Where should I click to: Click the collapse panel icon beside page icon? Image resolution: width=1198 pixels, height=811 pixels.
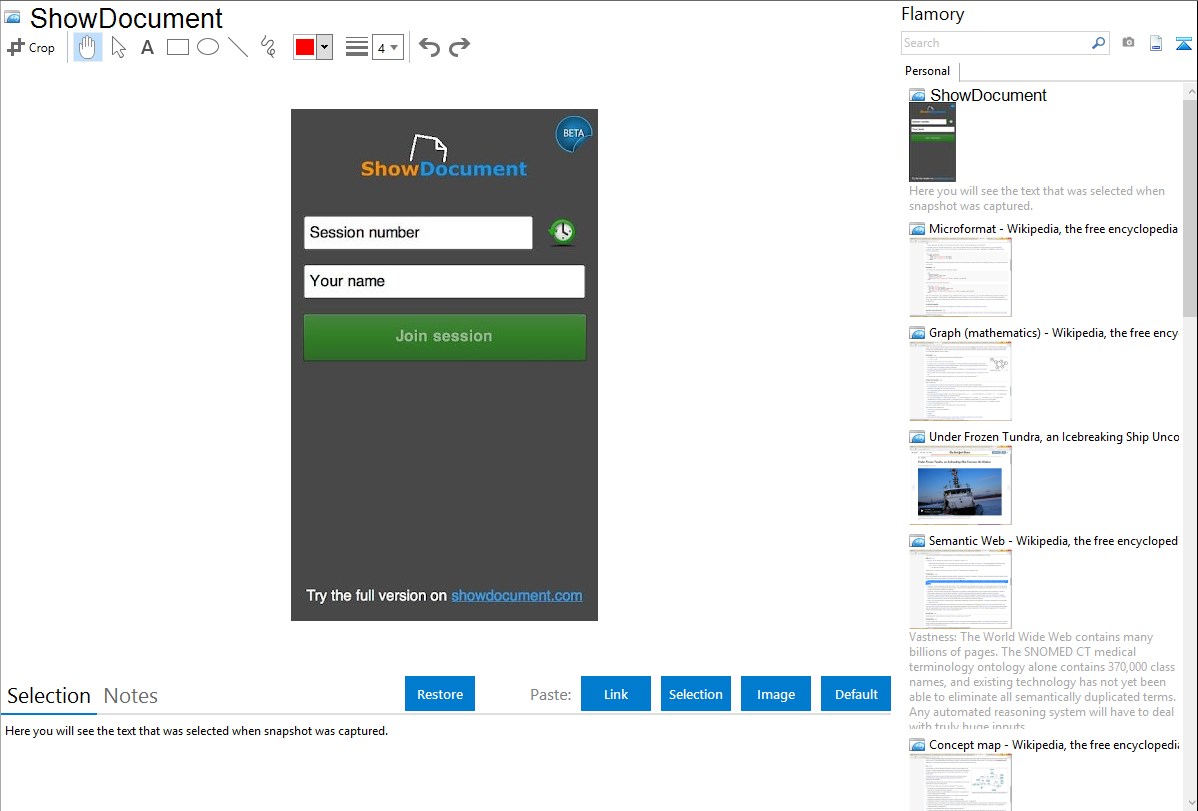pyautogui.click(x=1183, y=43)
